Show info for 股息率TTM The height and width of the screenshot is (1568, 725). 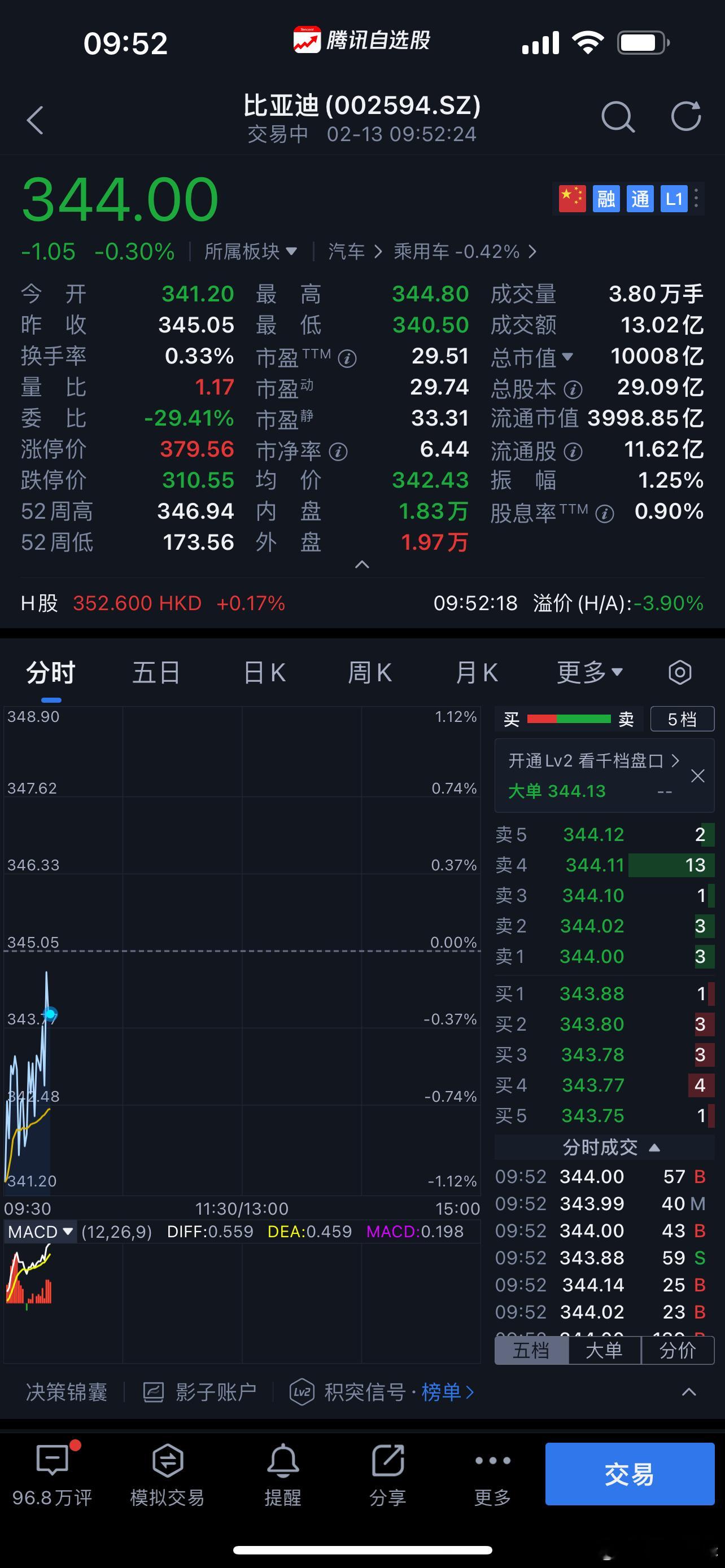tap(605, 514)
